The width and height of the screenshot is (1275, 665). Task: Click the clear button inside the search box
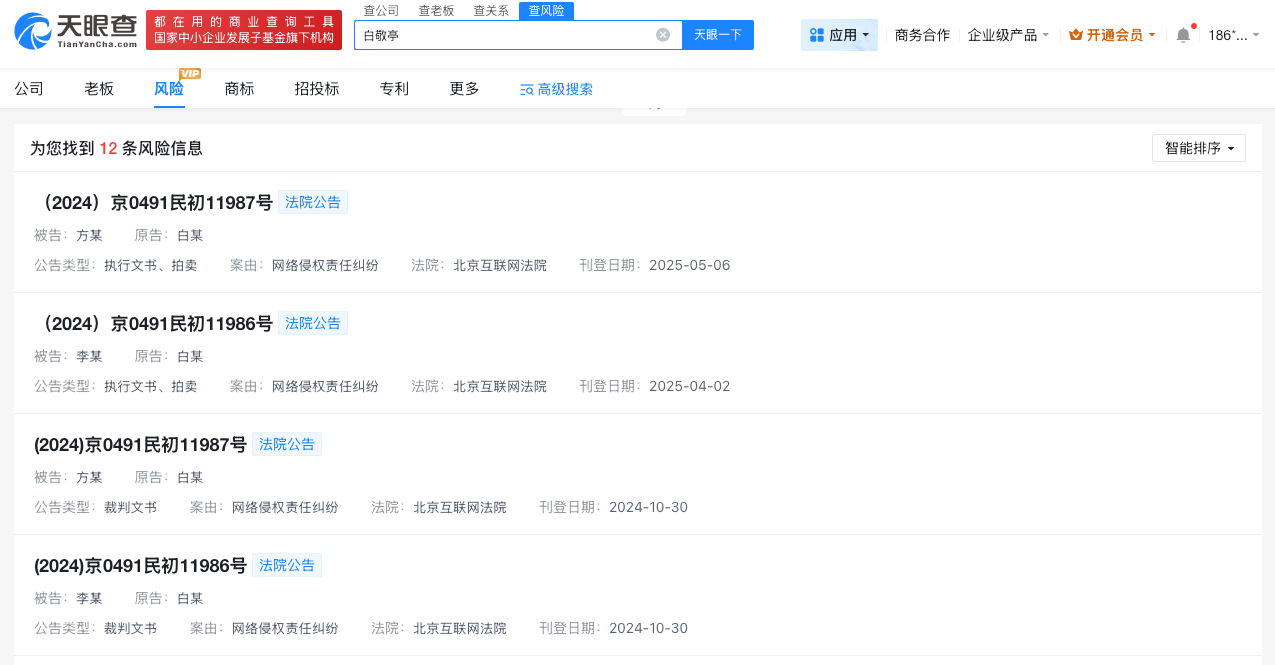[x=662, y=34]
